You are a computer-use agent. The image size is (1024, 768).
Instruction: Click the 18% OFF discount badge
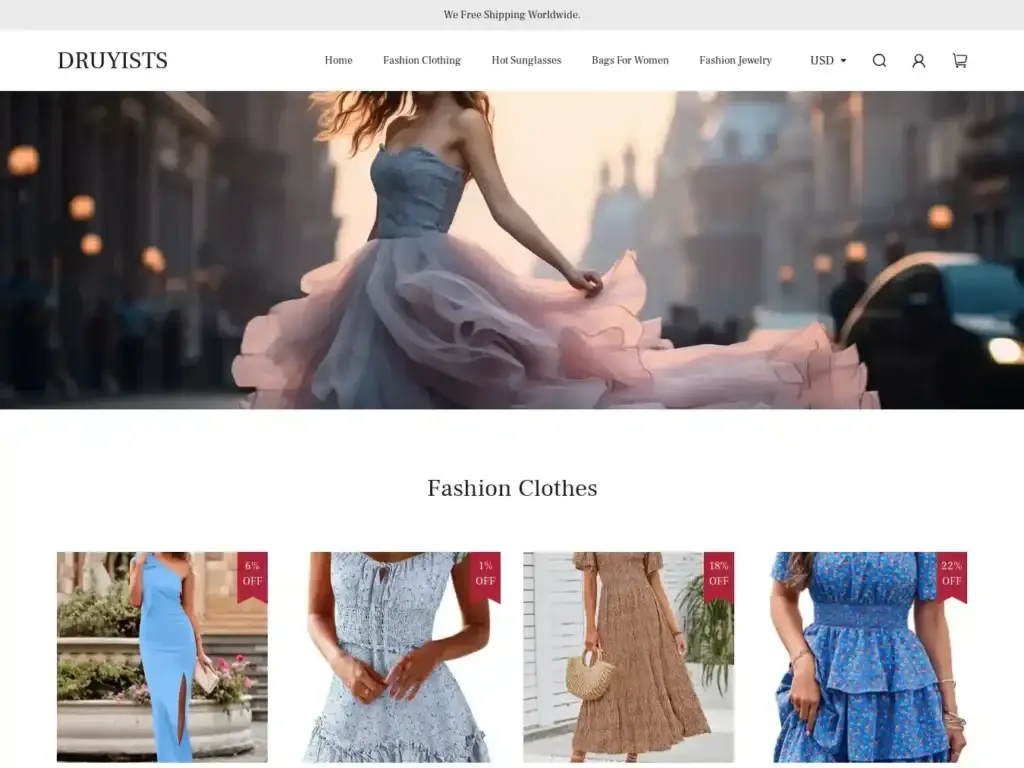click(x=718, y=574)
